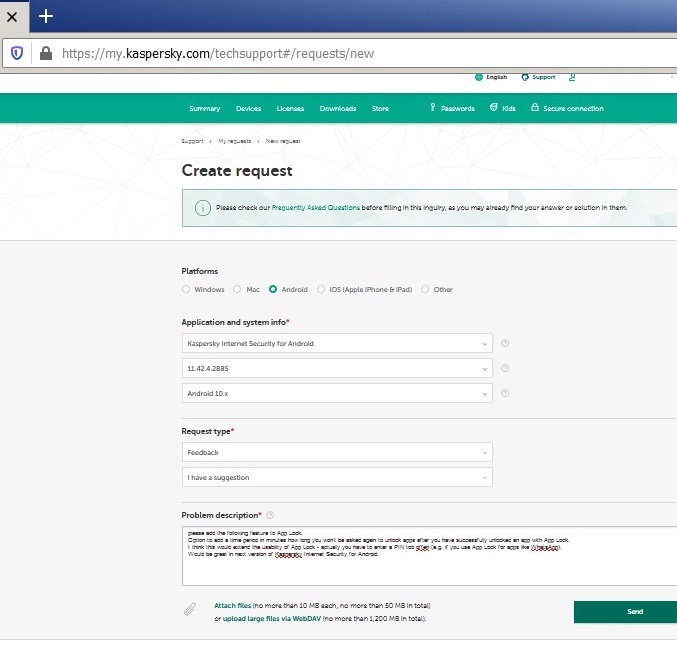This screenshot has width=677, height=647.
Task: Select the Mac platform radio button
Action: 237,289
